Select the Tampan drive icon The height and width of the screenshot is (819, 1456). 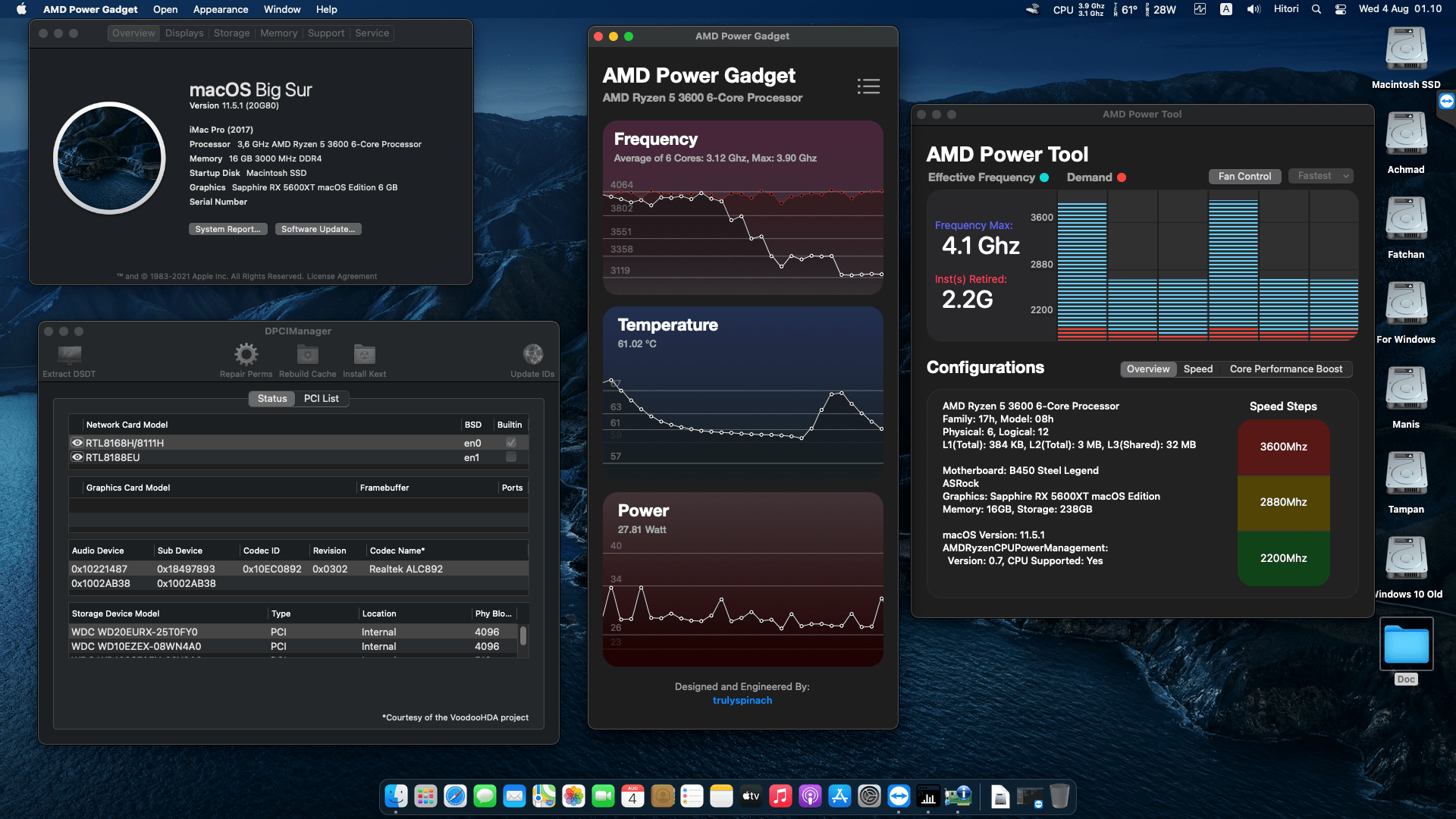[1406, 473]
